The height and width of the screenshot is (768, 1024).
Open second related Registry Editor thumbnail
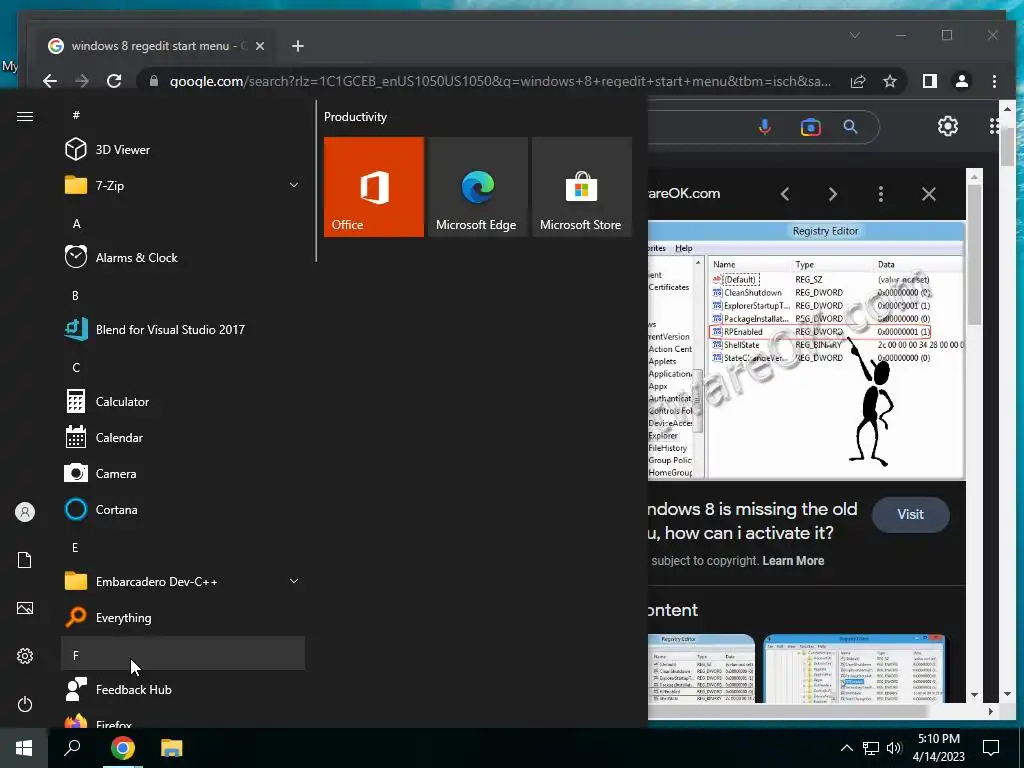point(854,669)
